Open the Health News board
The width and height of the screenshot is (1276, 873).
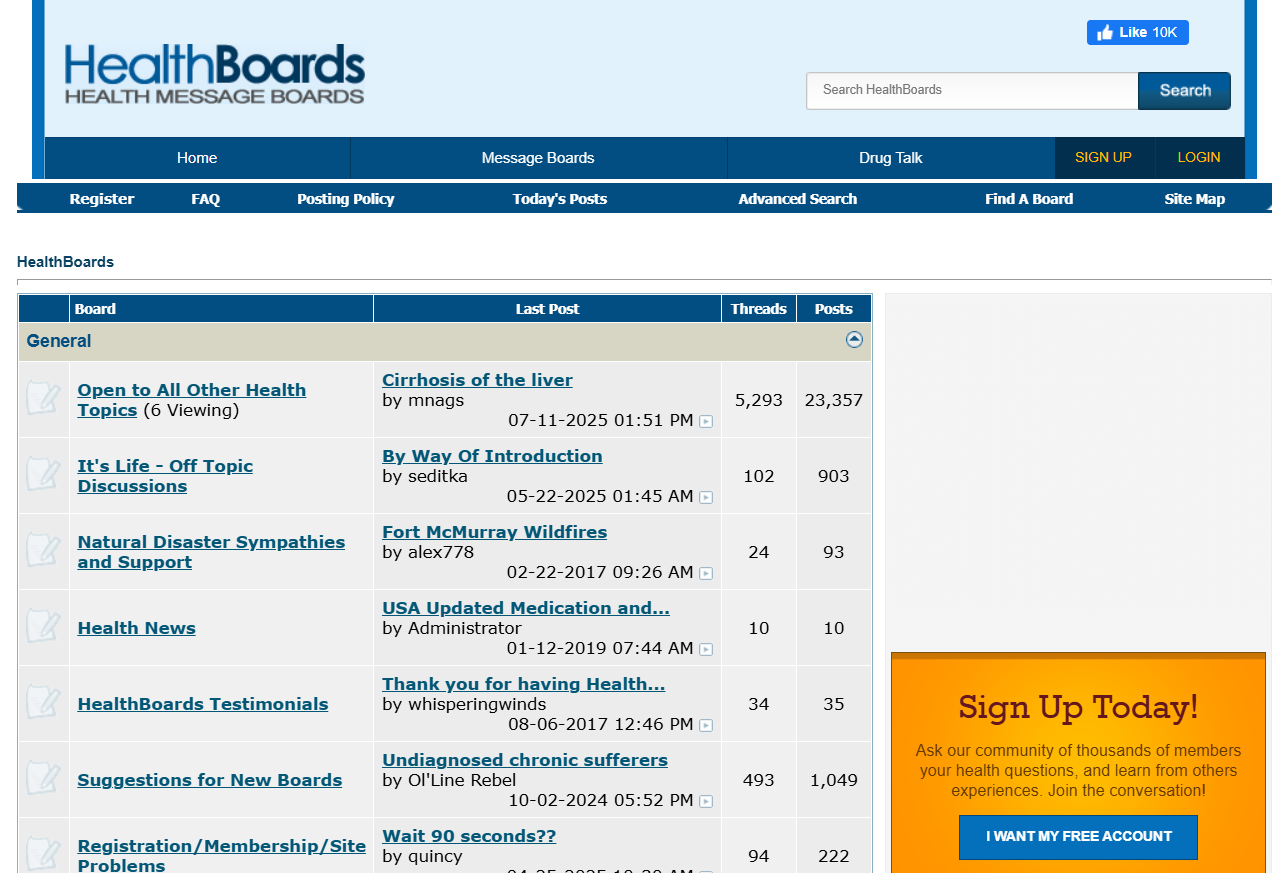(137, 628)
